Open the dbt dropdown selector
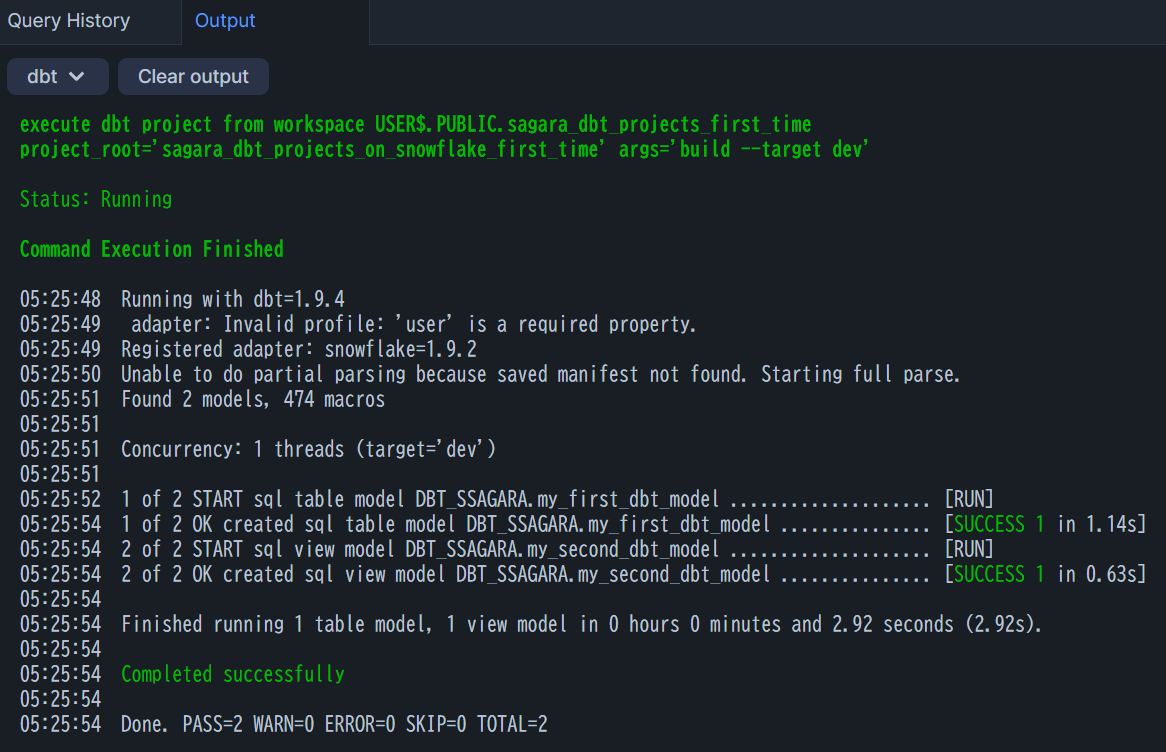The height and width of the screenshot is (752, 1166). (x=57, y=77)
